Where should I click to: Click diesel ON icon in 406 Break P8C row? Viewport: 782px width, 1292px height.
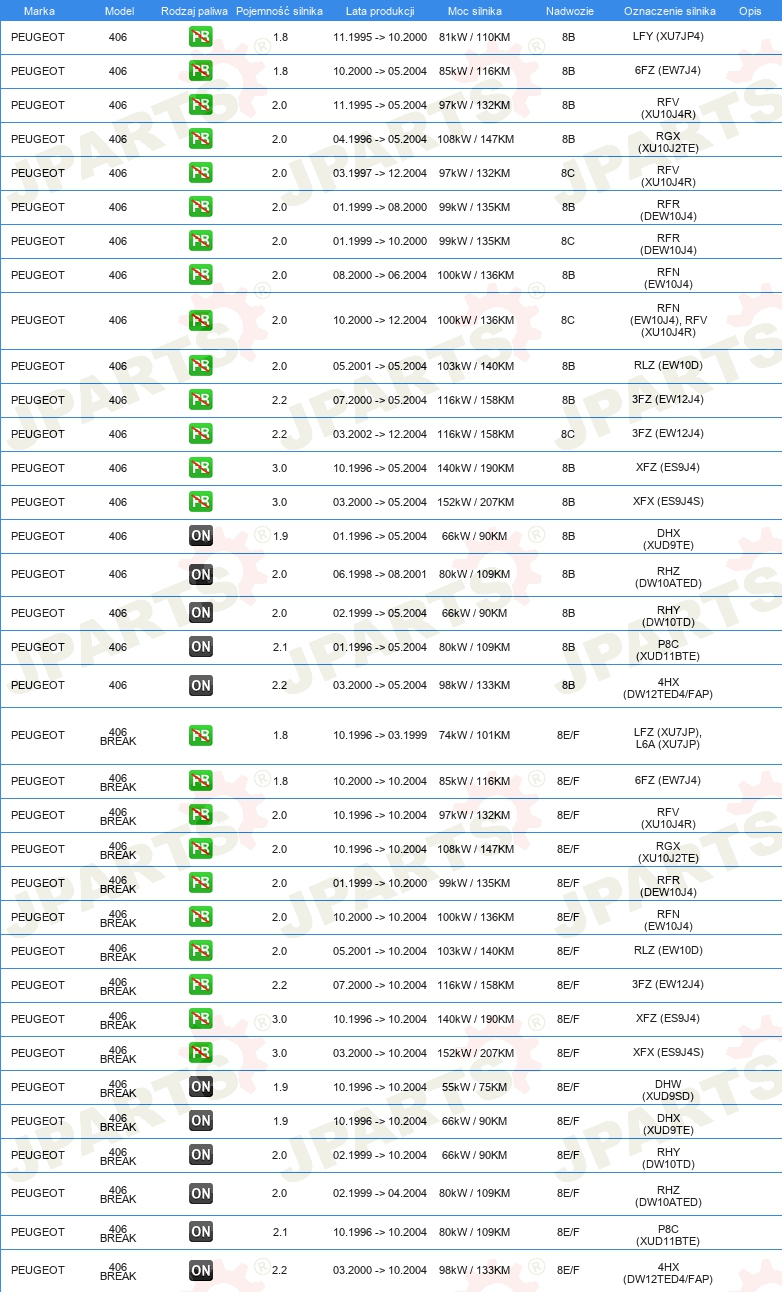click(x=200, y=1232)
